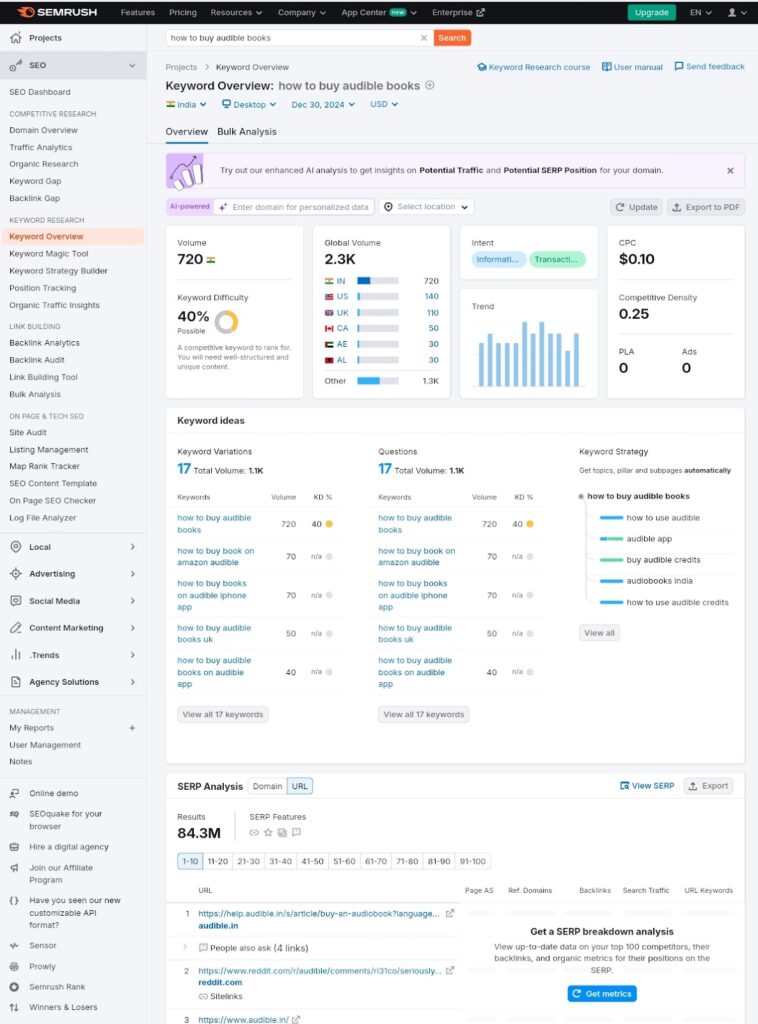
Task: Open external link icon for reddit.com result
Action: pyautogui.click(x=450, y=970)
